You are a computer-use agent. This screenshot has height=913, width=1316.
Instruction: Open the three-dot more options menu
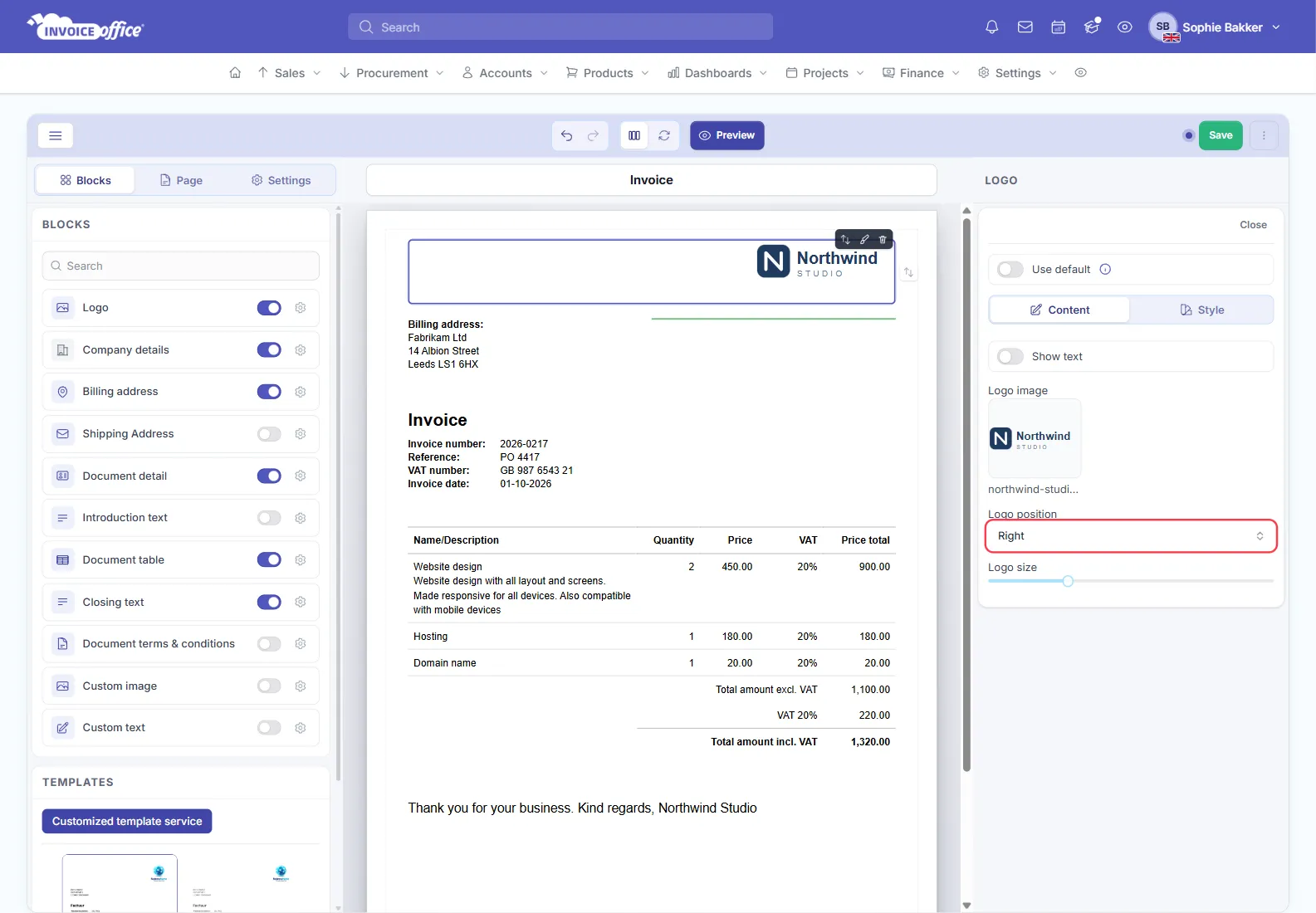1264,135
